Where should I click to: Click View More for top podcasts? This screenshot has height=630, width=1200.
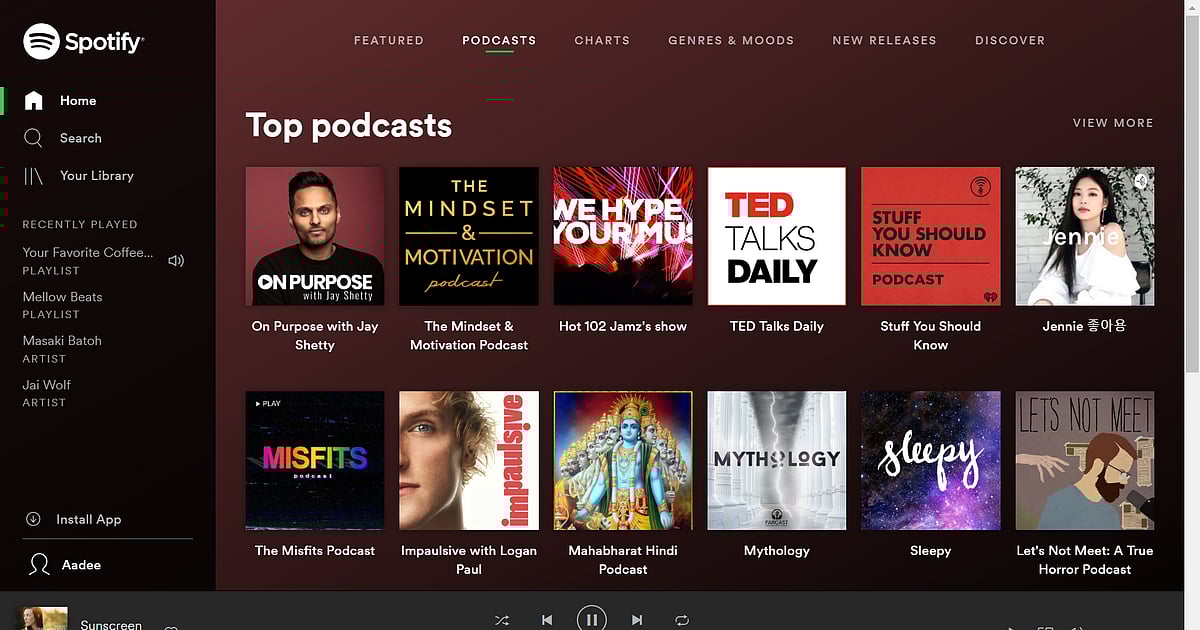coord(1113,123)
